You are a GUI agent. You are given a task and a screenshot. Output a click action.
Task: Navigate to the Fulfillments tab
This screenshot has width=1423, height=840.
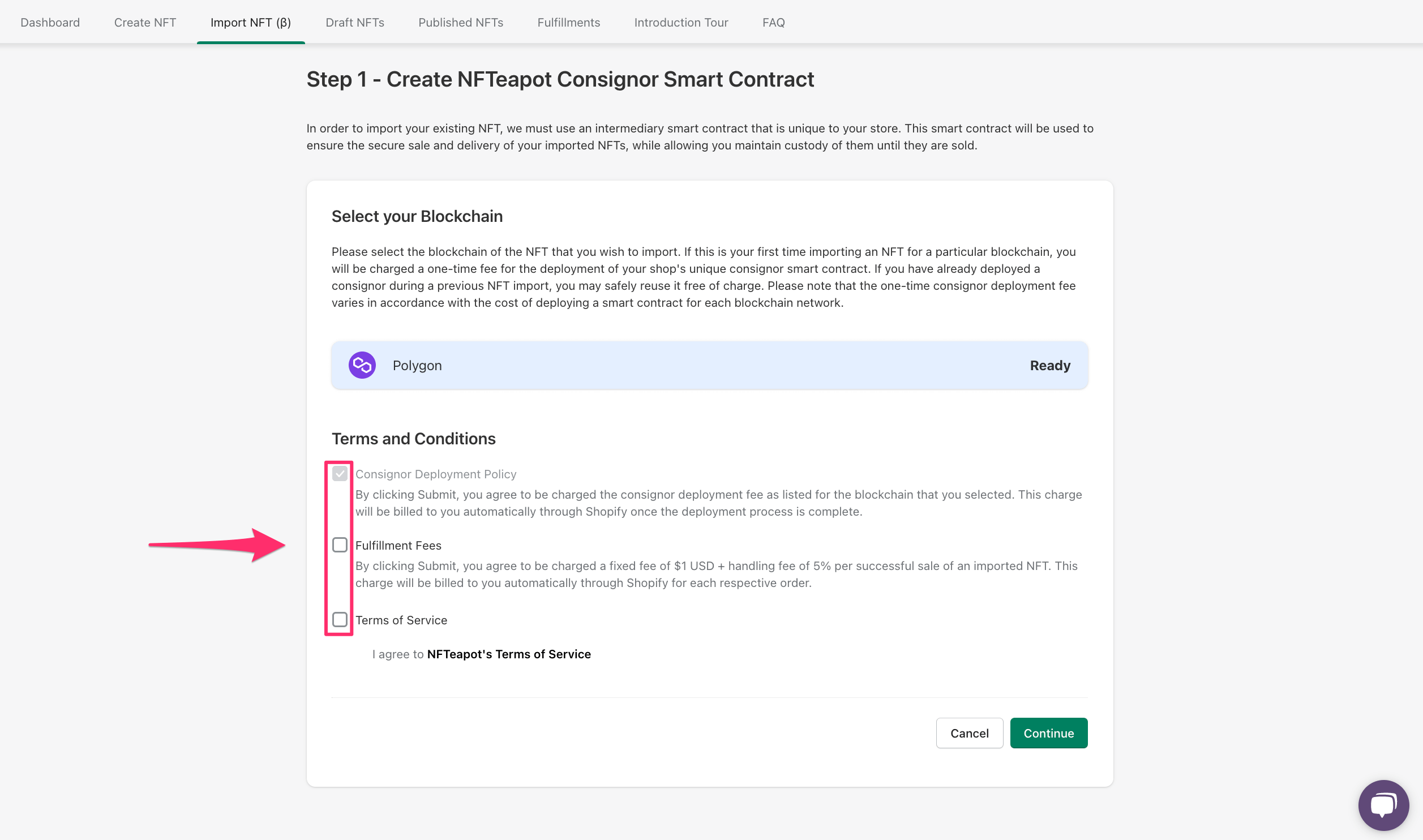(x=569, y=23)
